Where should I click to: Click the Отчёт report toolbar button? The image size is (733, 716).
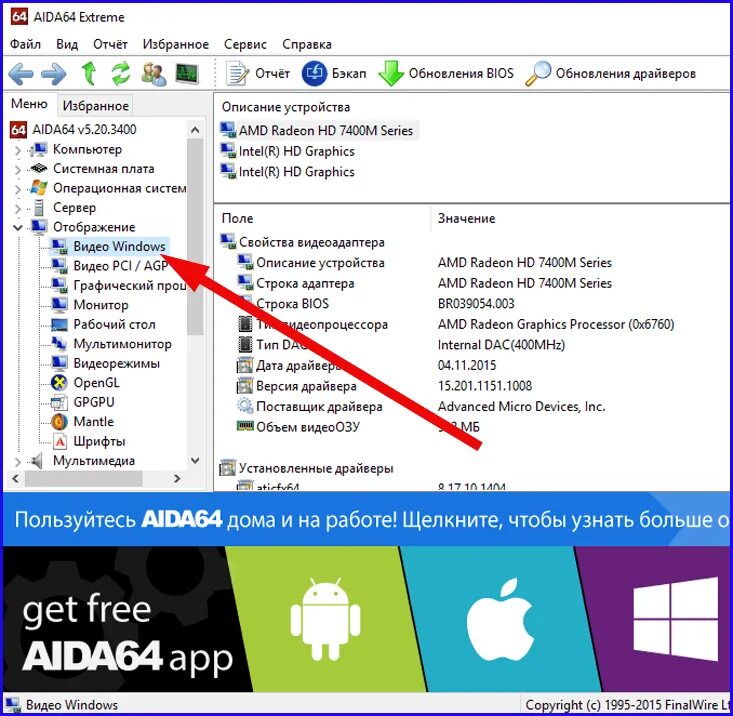click(x=258, y=73)
